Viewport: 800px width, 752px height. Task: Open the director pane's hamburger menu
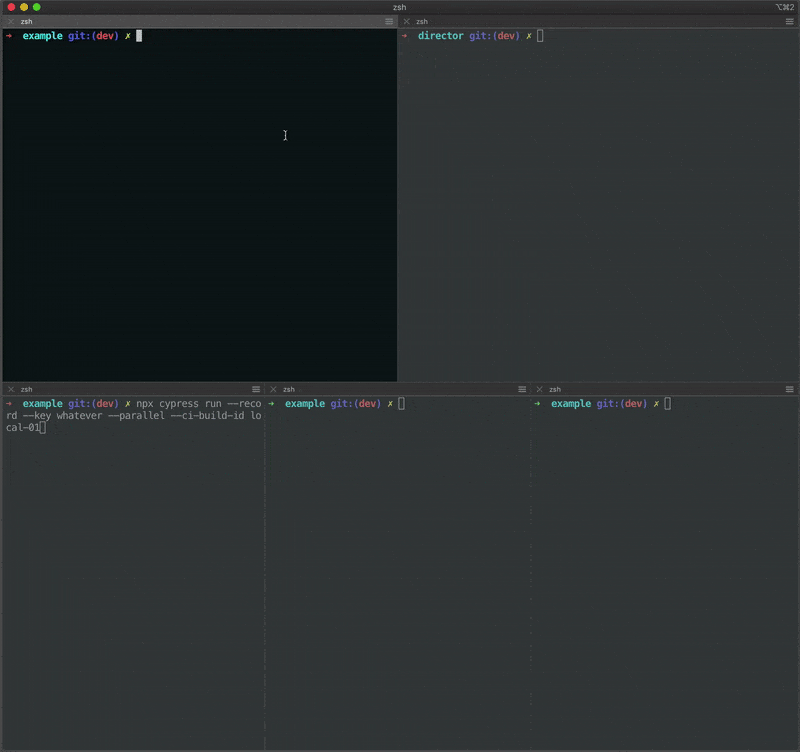(789, 21)
